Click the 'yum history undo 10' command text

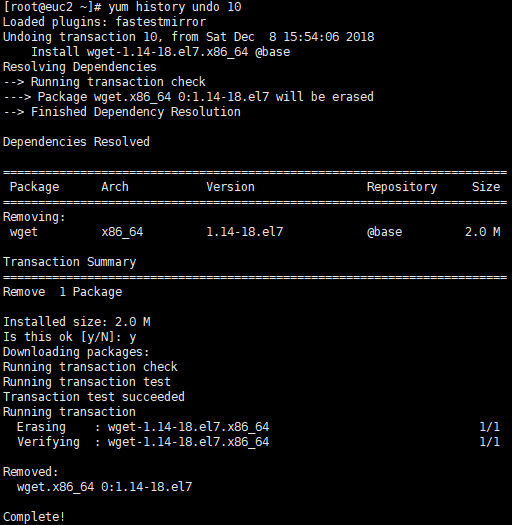tap(174, 7)
